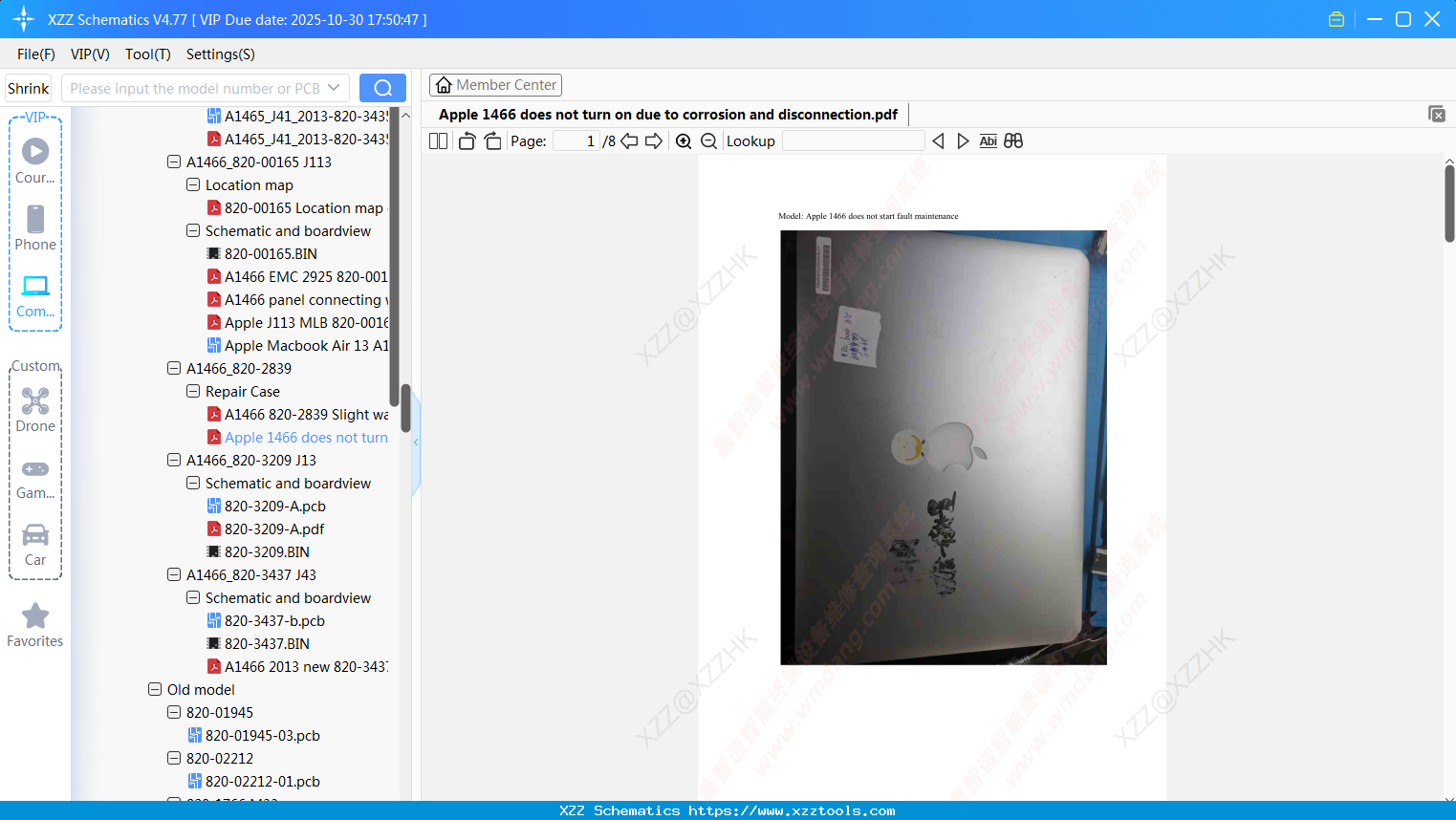Select the Computer category icon
The image size is (1456, 820).
(x=35, y=295)
